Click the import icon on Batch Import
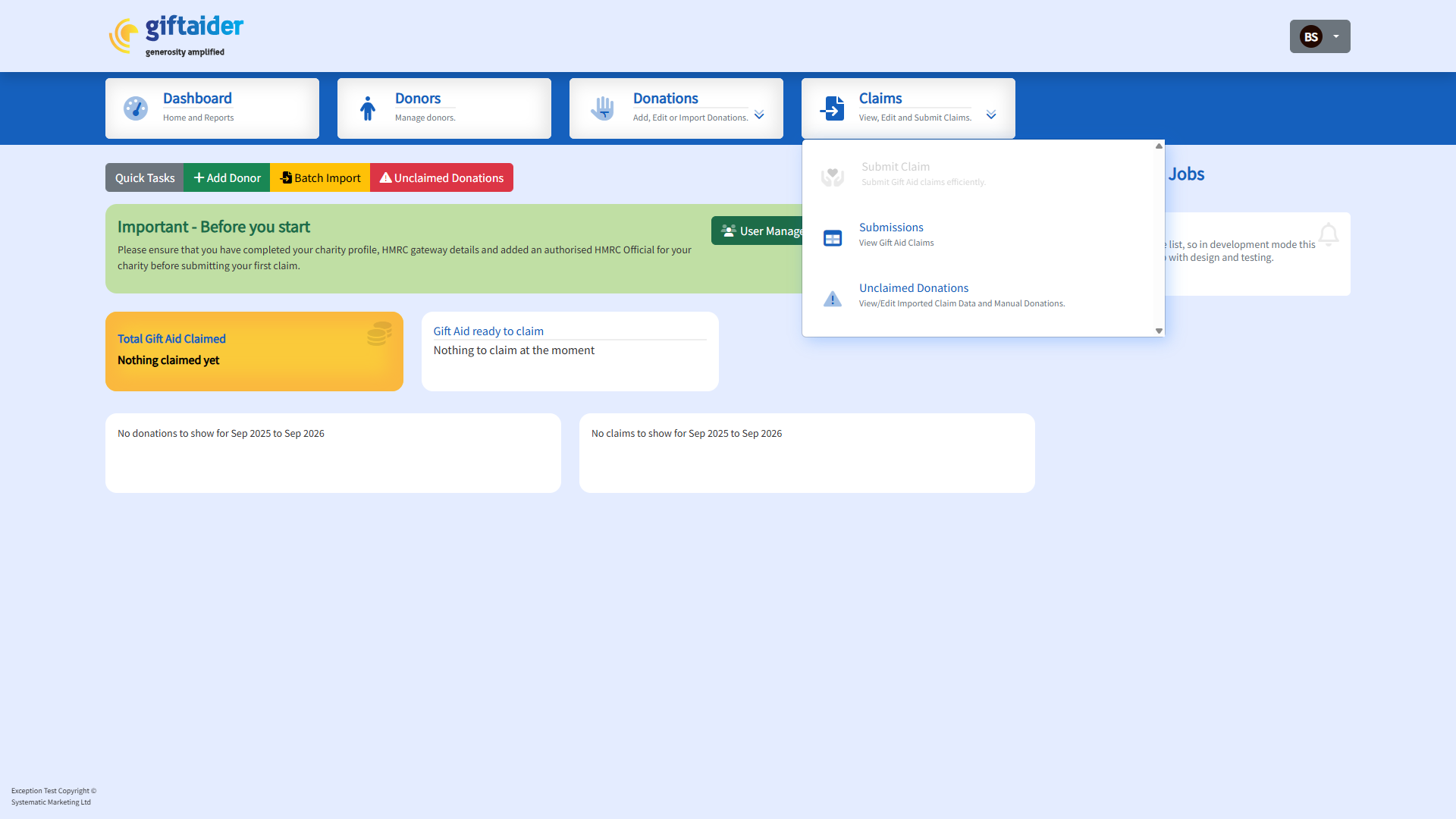 [286, 177]
